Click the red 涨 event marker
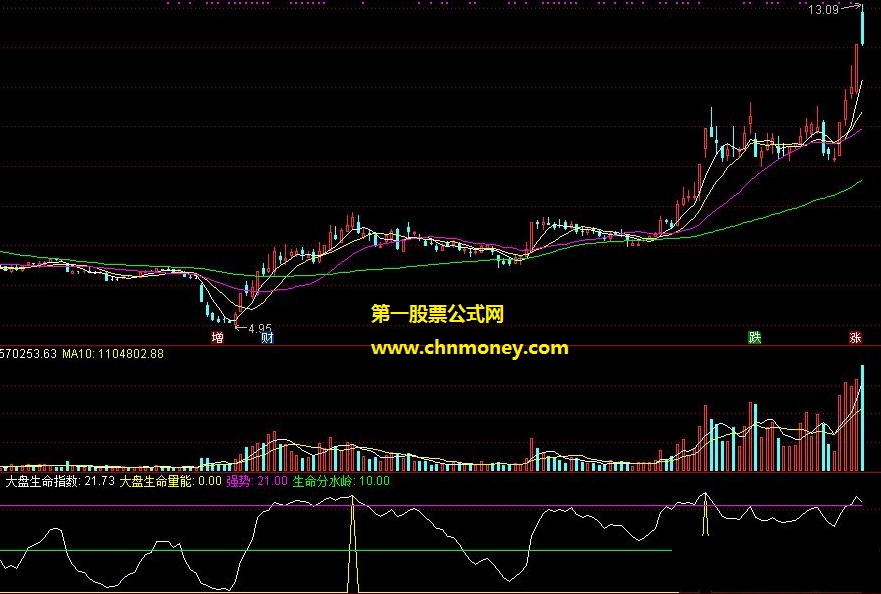This screenshot has height=594, width=881. click(855, 338)
